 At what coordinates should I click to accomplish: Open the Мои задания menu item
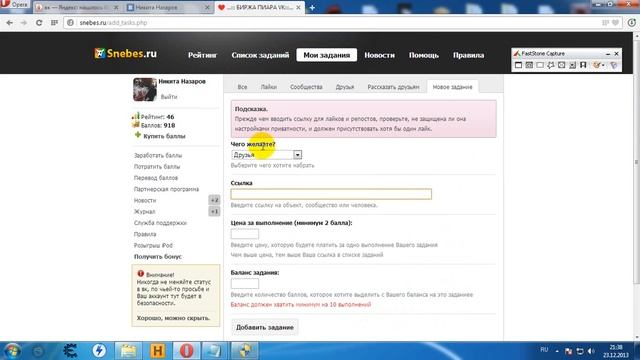[327, 55]
